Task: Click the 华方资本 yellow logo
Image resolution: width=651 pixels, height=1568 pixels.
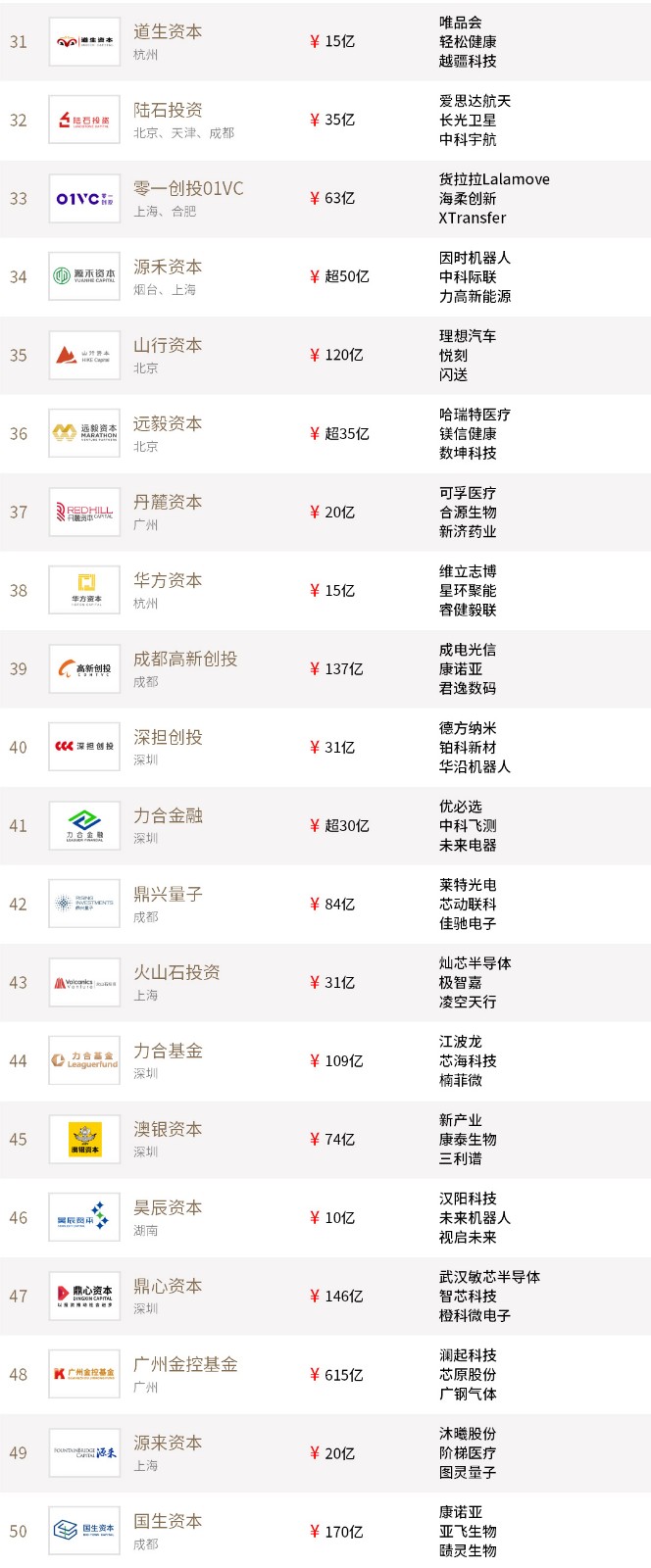Action: click(84, 591)
